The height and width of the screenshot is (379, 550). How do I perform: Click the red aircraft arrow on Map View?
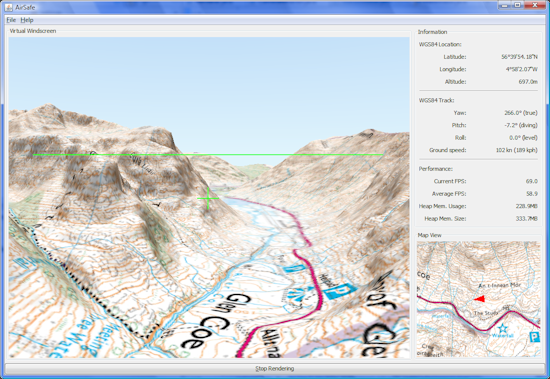479,299
